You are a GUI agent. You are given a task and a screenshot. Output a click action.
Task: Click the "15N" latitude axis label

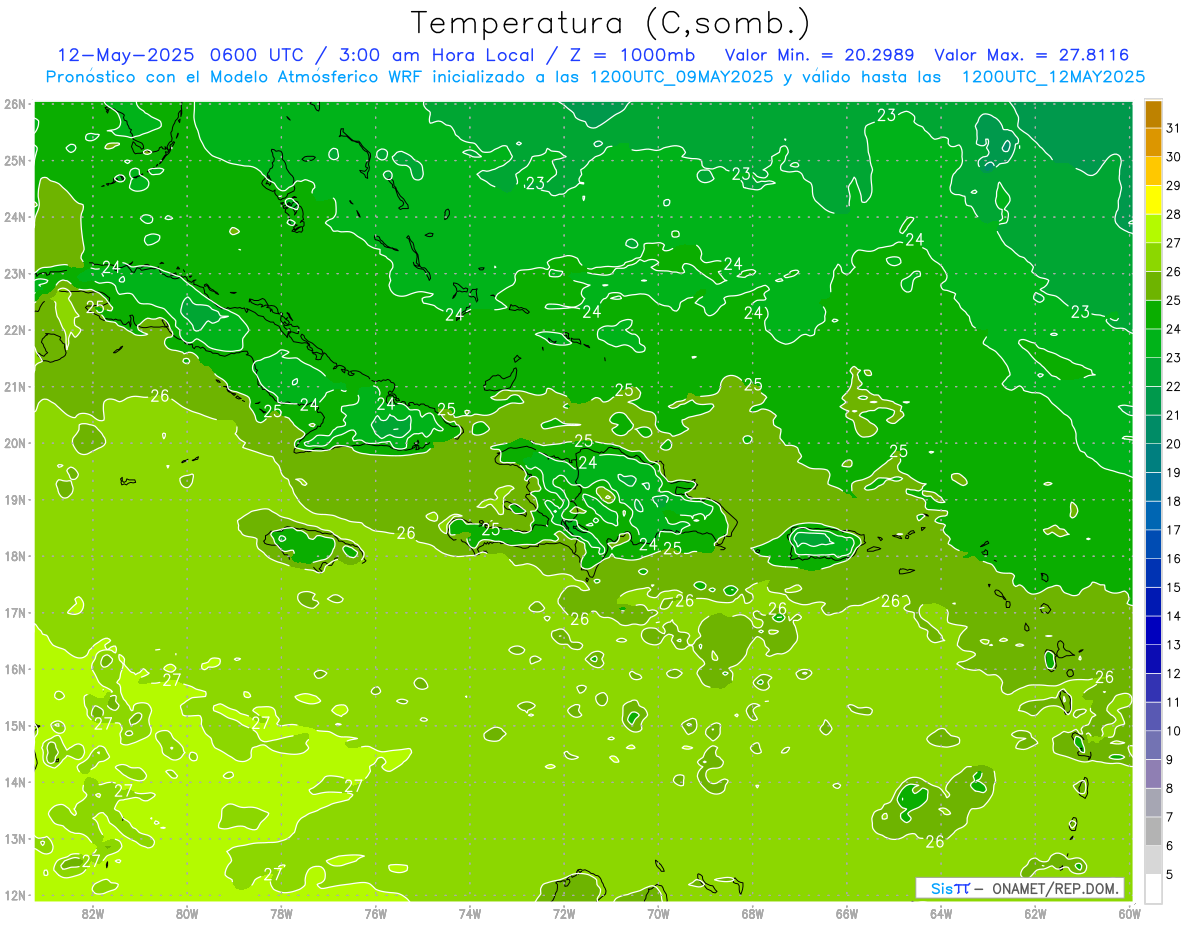(x=14, y=725)
